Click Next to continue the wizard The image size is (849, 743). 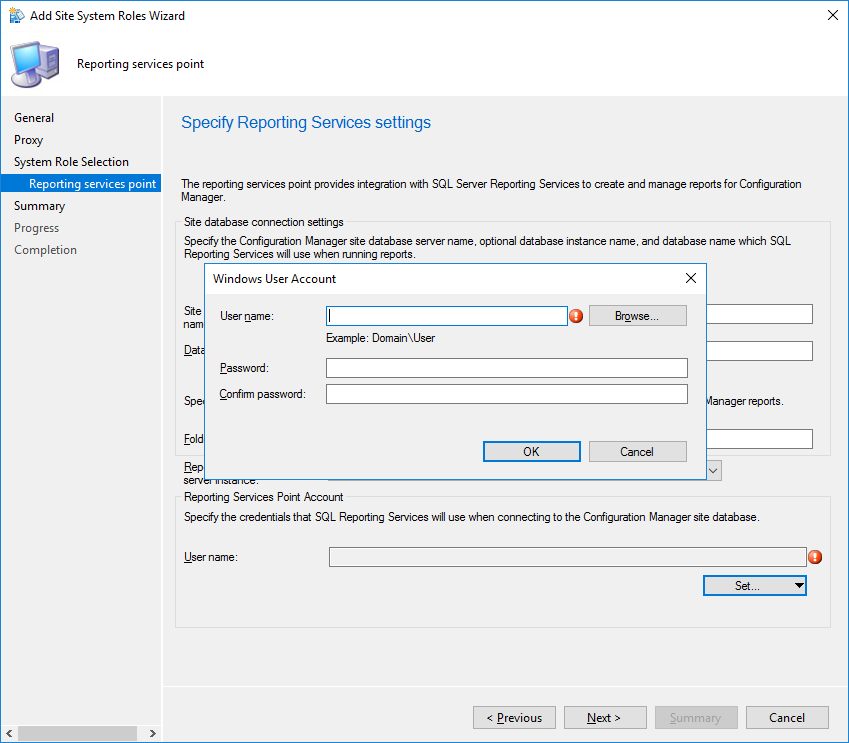click(x=604, y=717)
